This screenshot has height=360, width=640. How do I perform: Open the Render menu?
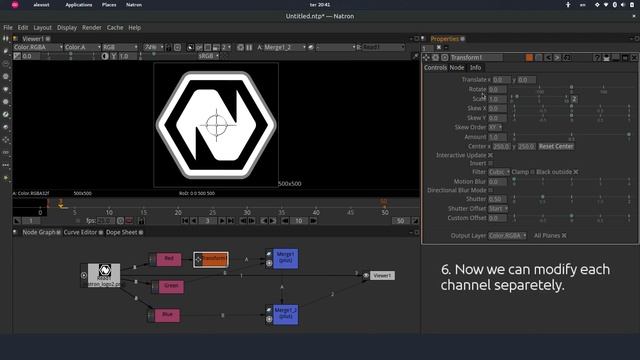click(92, 27)
